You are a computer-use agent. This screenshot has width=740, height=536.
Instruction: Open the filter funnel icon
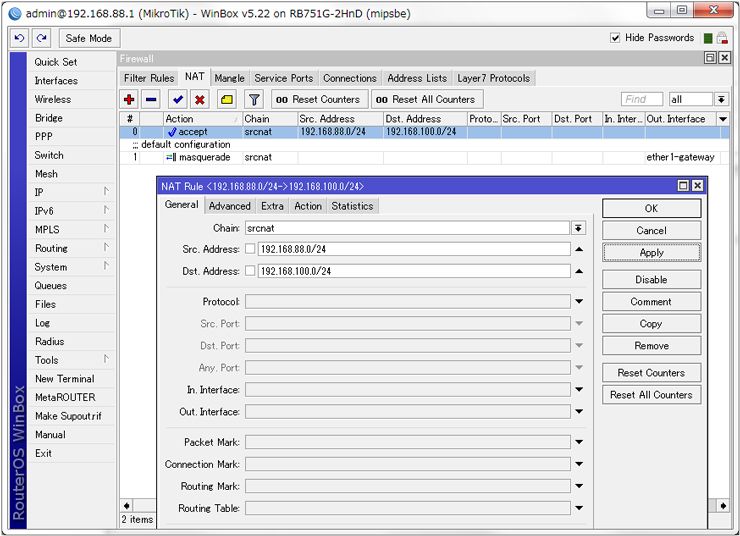click(x=254, y=100)
